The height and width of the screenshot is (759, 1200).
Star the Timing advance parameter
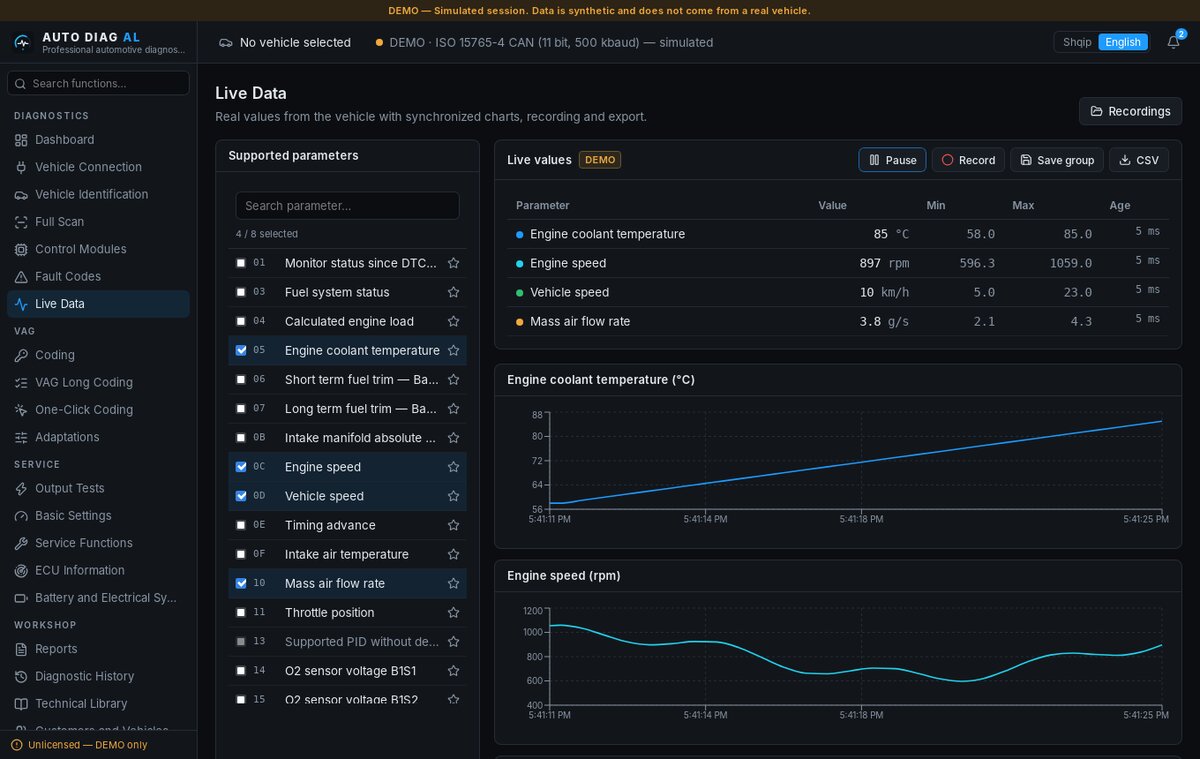coord(453,525)
